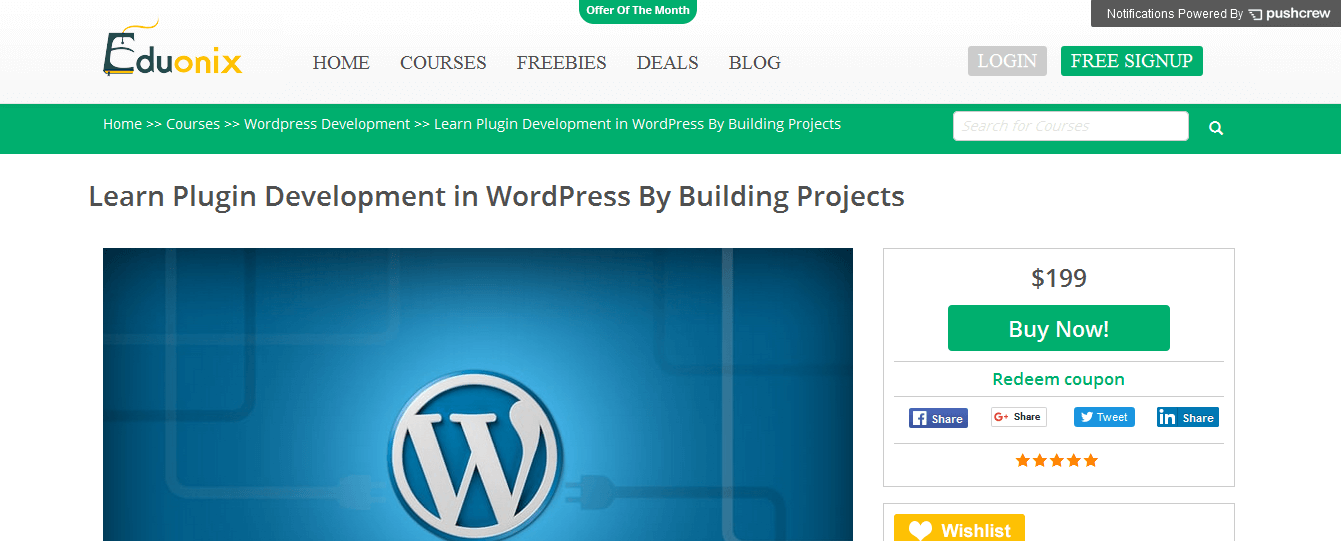
Task: Click the pushcrew notifications banner
Action: [x=1216, y=13]
